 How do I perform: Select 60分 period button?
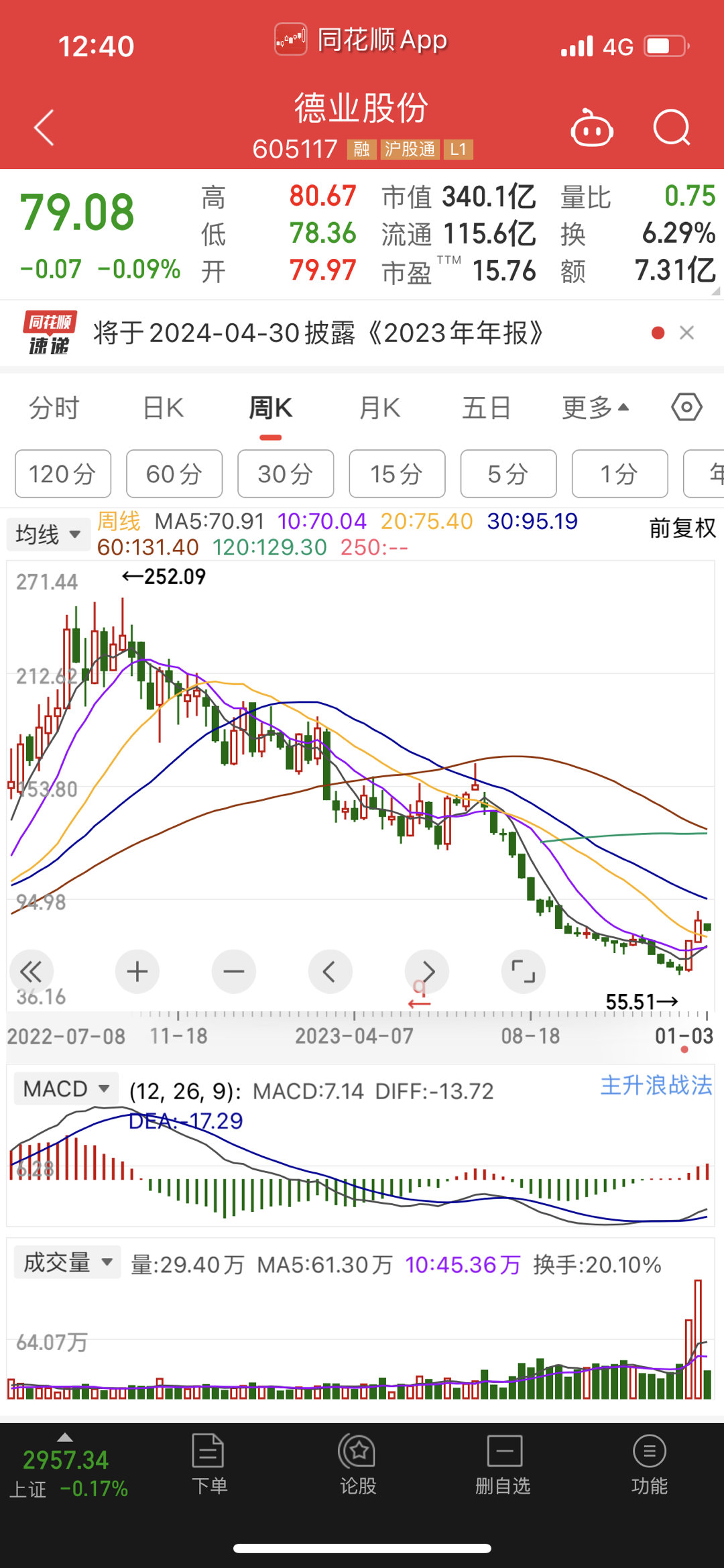[x=174, y=473]
